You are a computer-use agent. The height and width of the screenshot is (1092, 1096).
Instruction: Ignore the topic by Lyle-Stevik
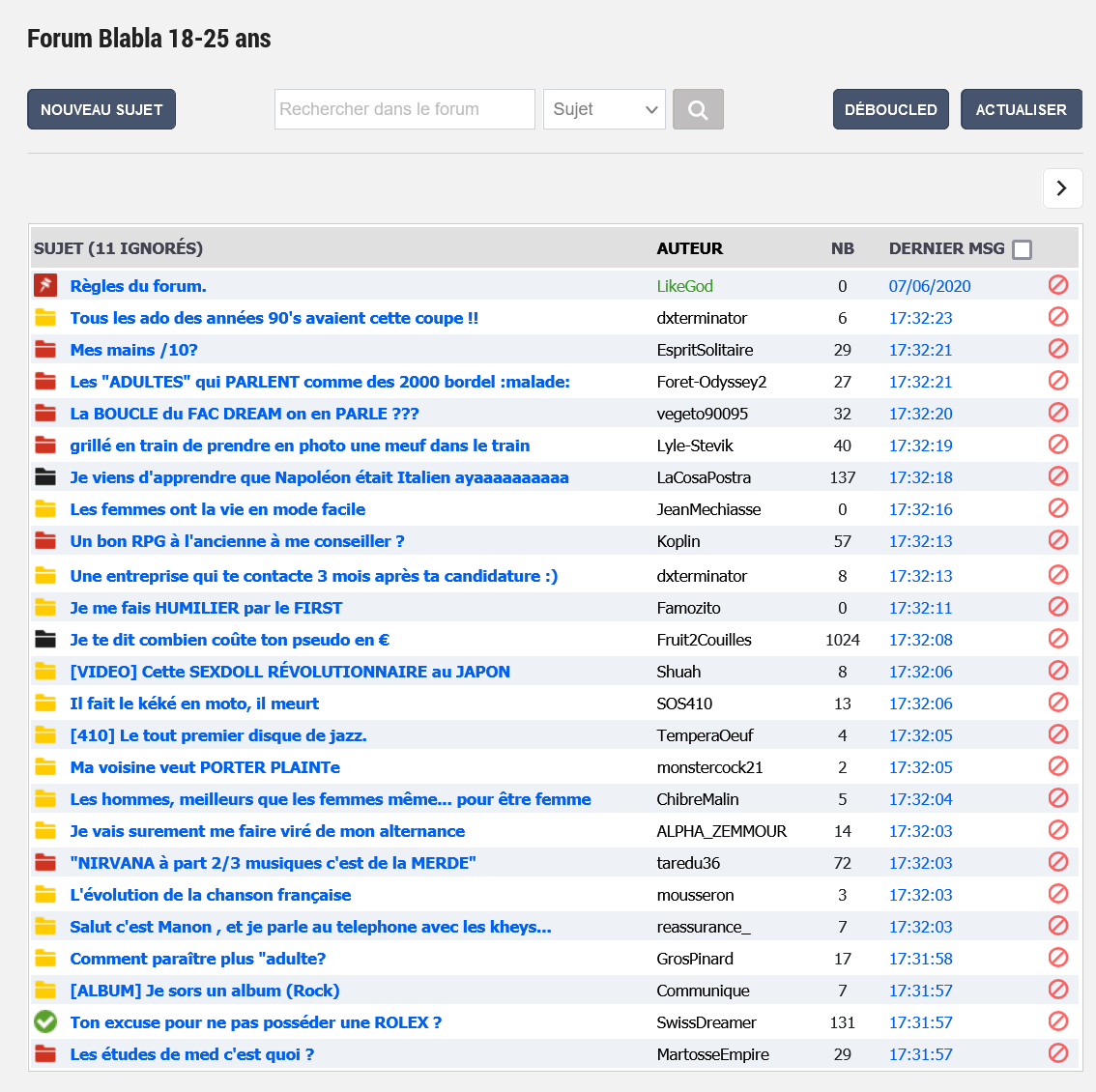click(1057, 444)
